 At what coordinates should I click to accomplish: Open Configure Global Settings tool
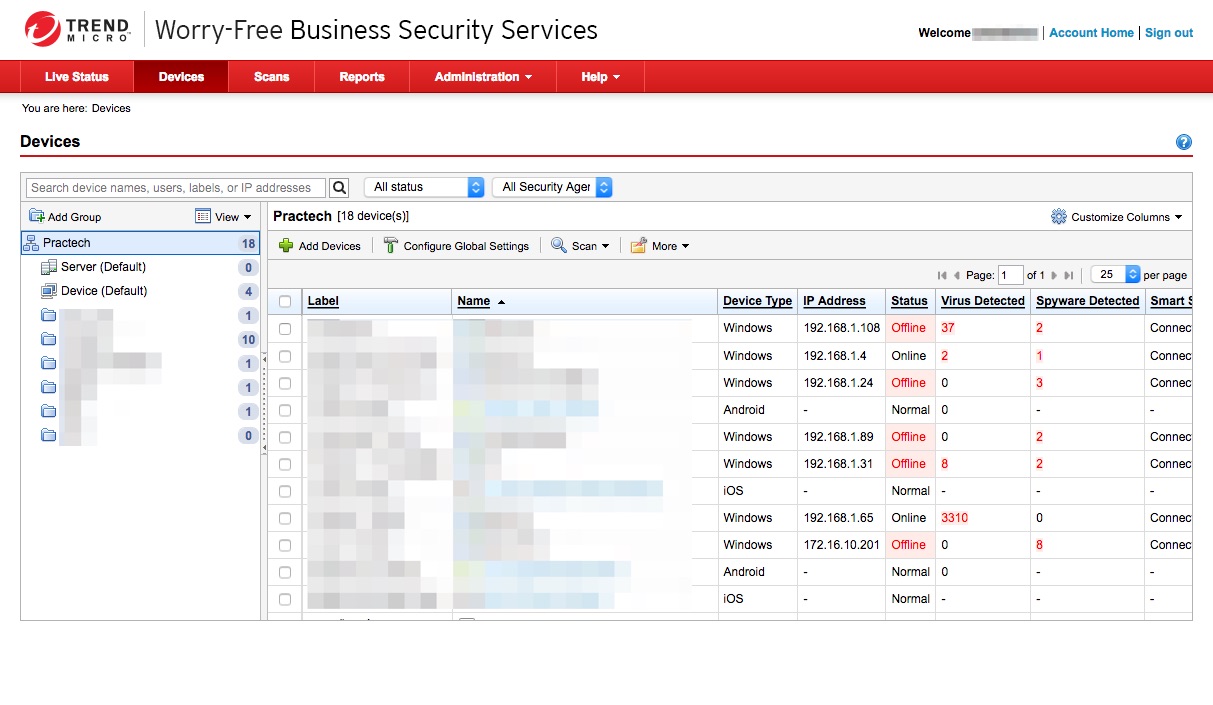tap(456, 246)
